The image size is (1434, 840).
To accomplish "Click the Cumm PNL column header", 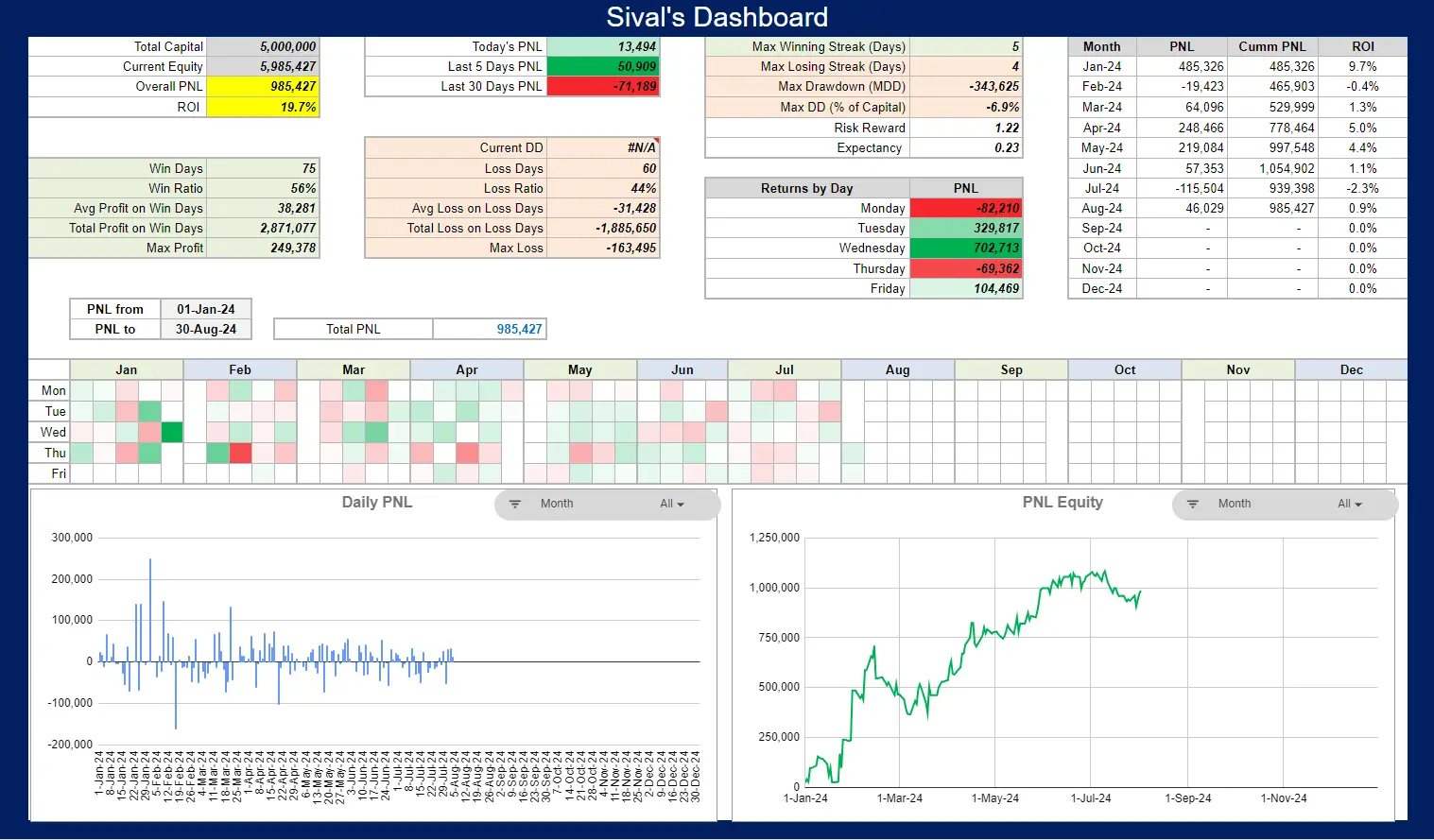I will point(1272,46).
